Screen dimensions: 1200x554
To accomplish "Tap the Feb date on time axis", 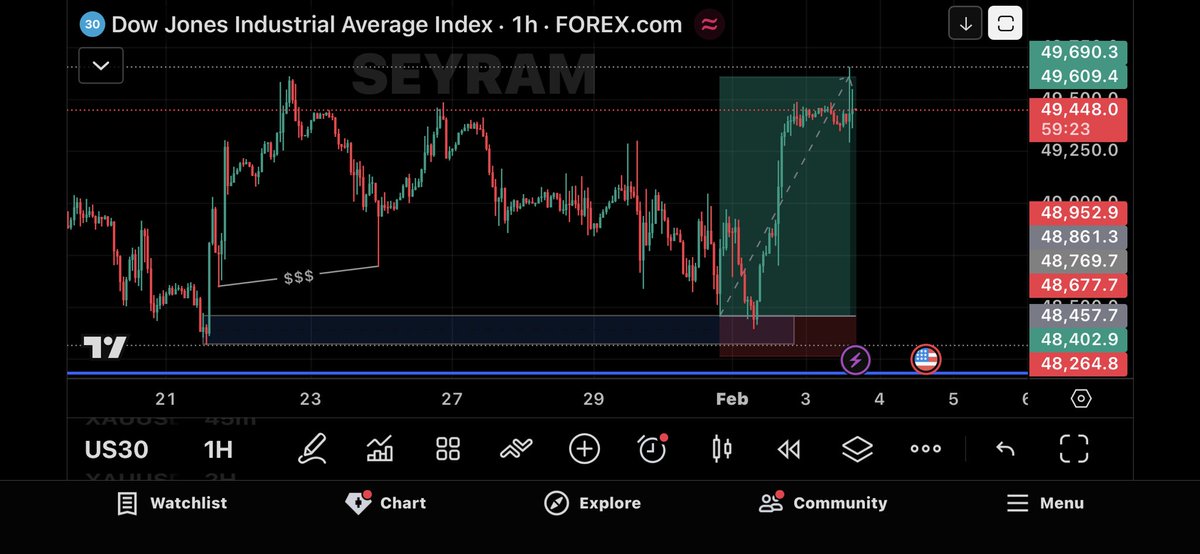I will (732, 399).
